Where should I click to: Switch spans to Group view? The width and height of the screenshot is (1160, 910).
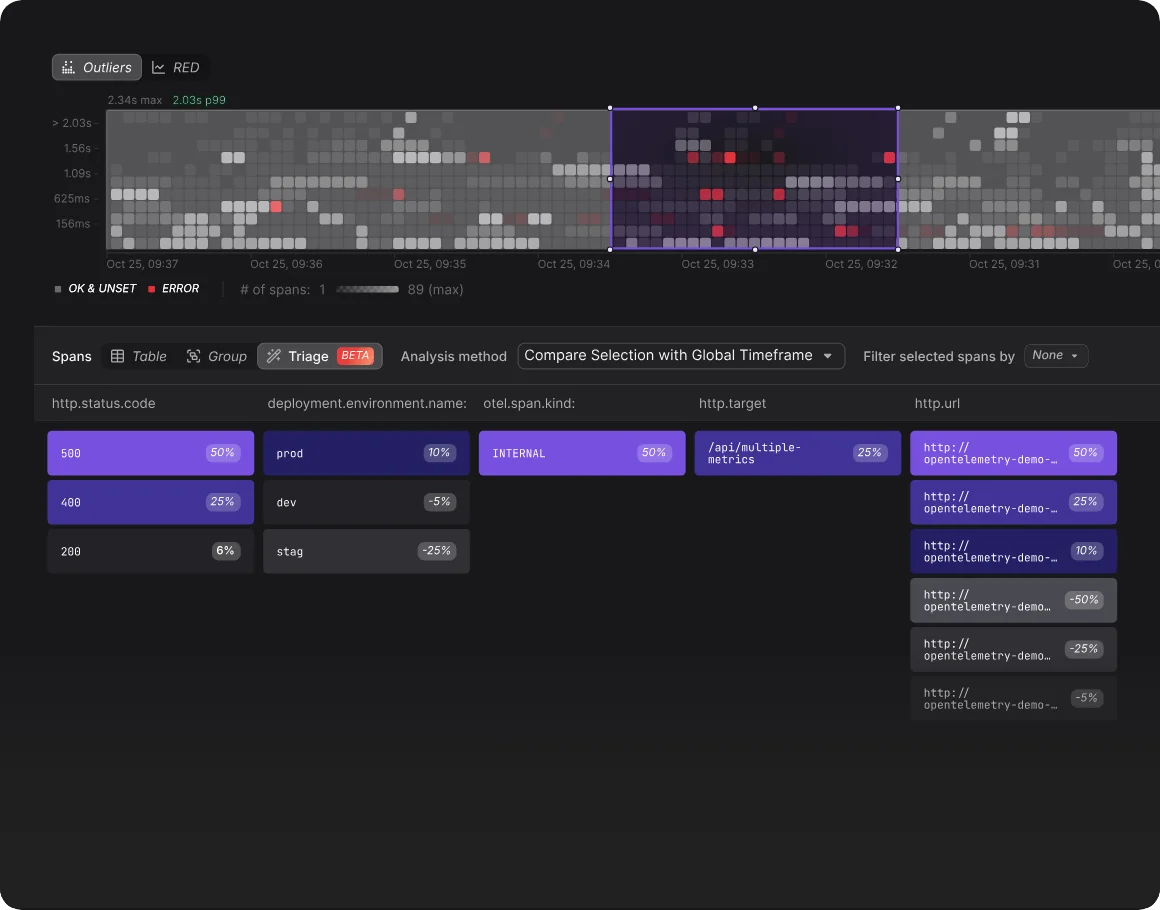(216, 356)
